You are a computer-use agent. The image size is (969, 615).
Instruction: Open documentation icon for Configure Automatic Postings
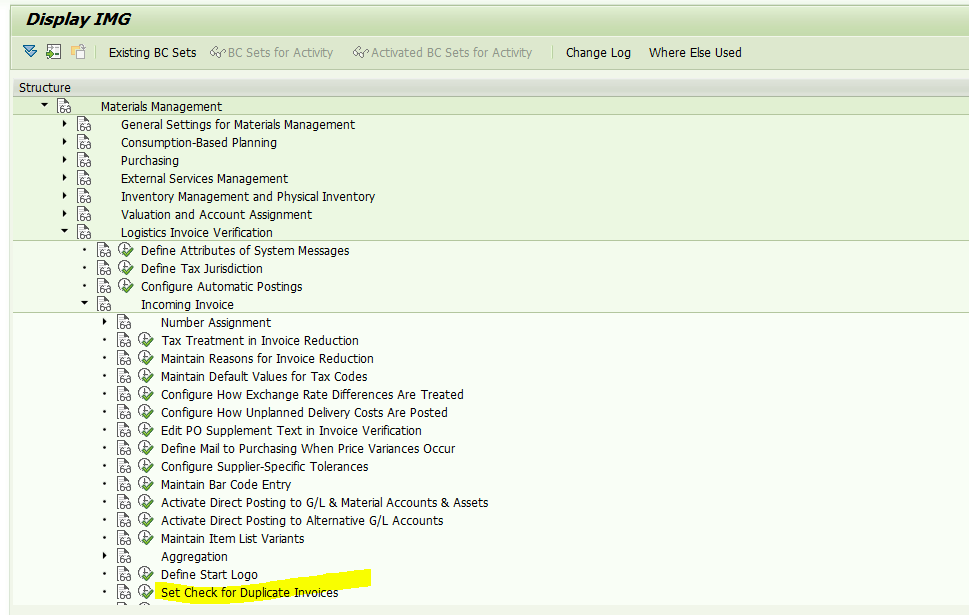(105, 286)
